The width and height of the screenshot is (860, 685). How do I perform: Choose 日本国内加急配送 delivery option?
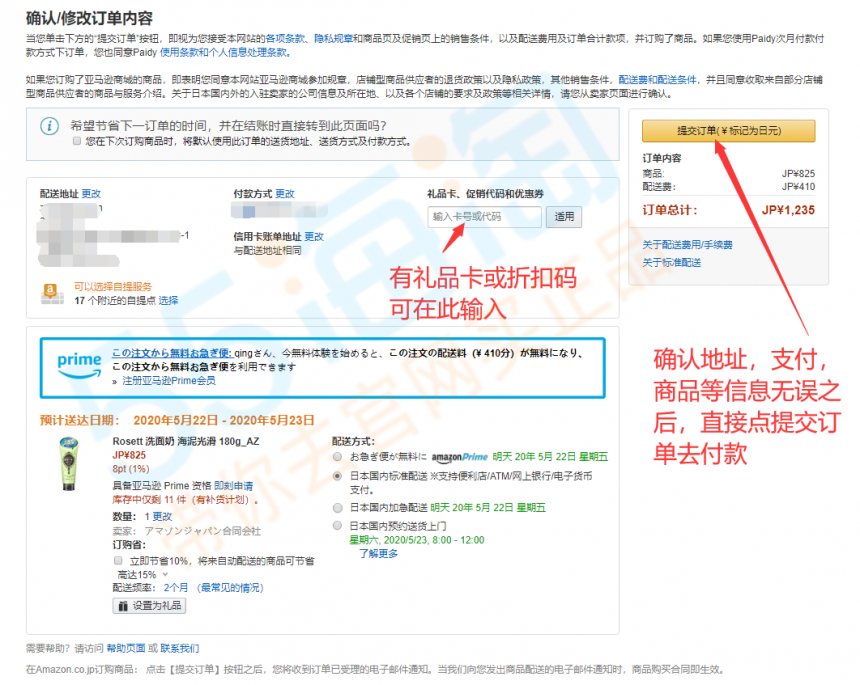[x=337, y=508]
